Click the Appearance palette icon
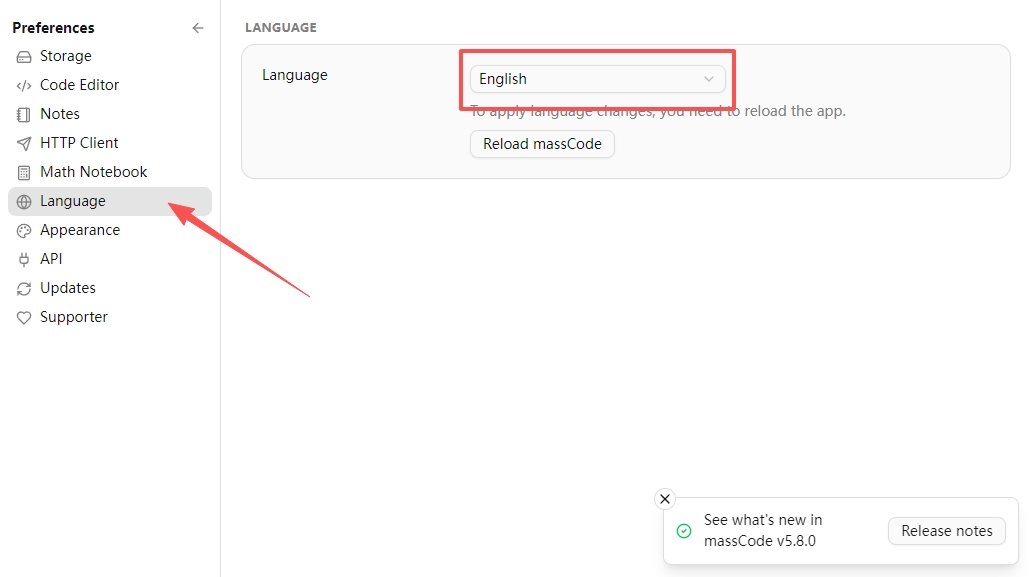 click(24, 231)
